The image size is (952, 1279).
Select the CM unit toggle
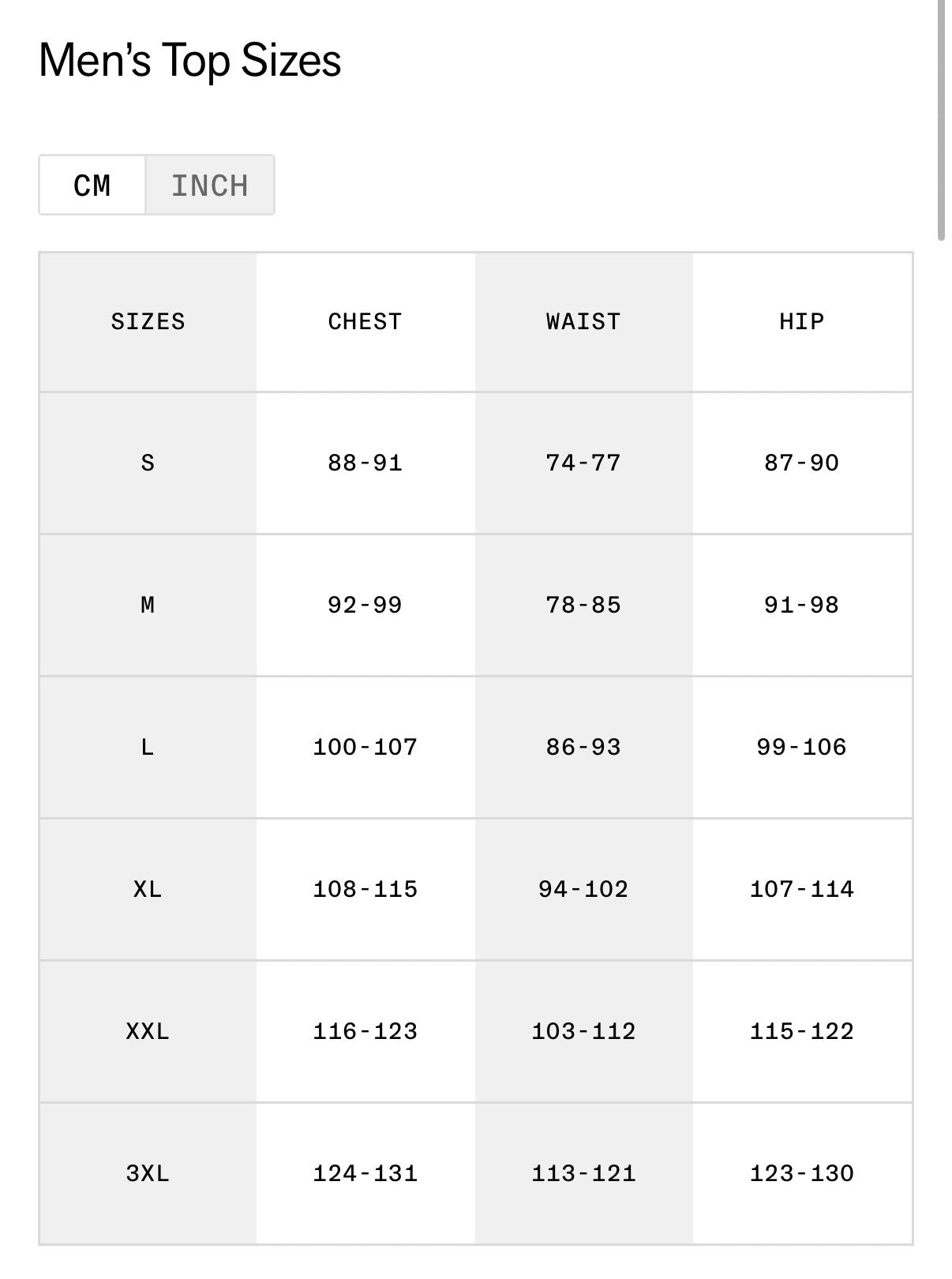pos(92,186)
